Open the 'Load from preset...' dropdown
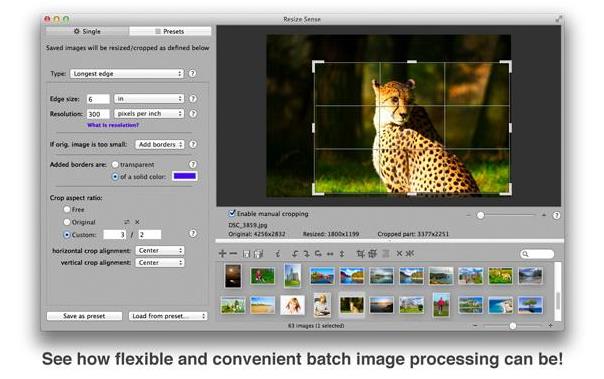This screenshot has width=604, height=379. [168, 316]
